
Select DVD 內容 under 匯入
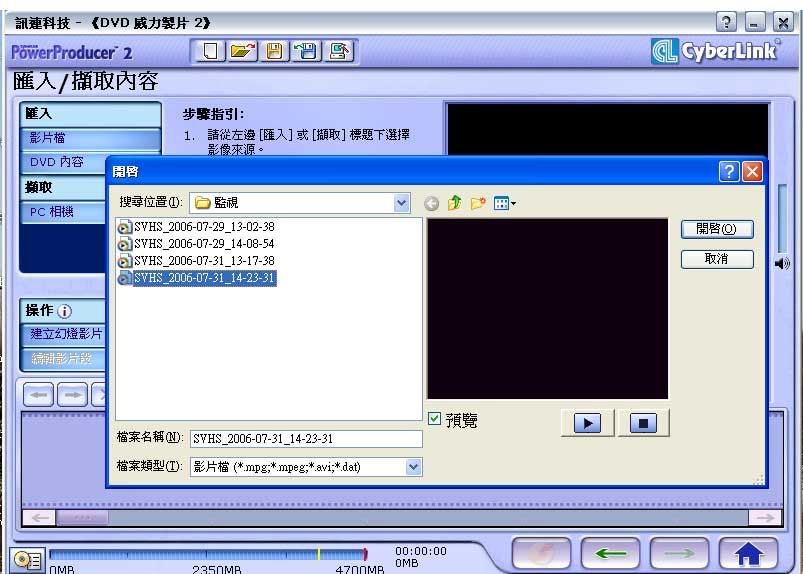(64, 162)
